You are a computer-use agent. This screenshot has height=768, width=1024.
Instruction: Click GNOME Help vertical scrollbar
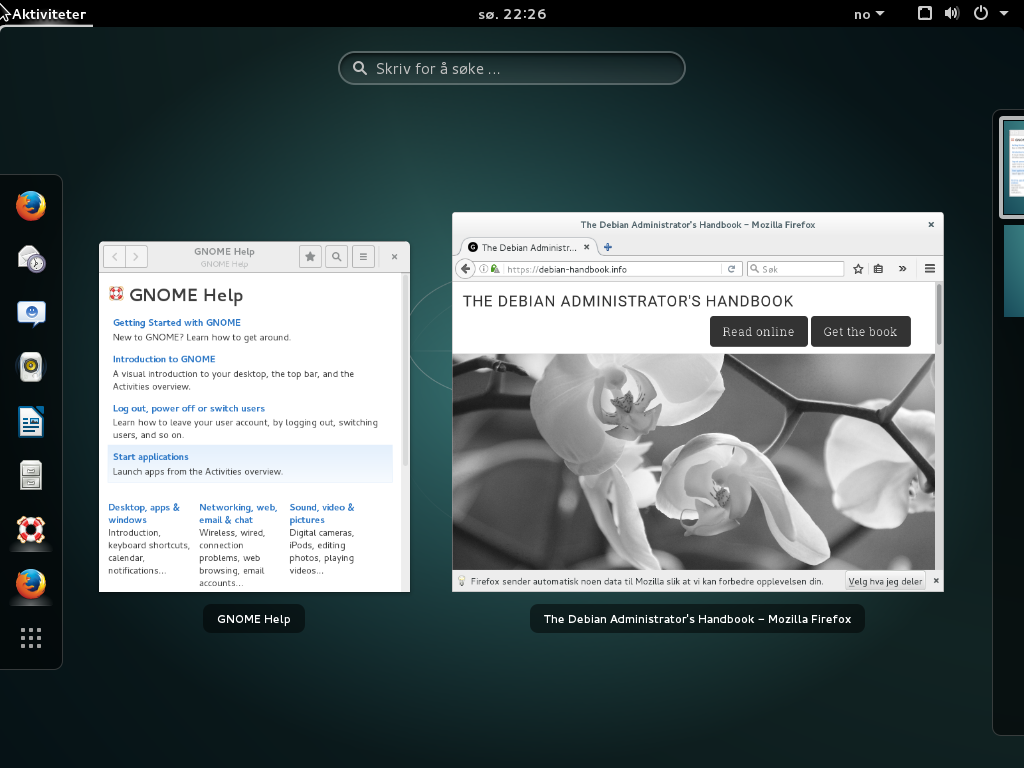pyautogui.click(x=405, y=370)
